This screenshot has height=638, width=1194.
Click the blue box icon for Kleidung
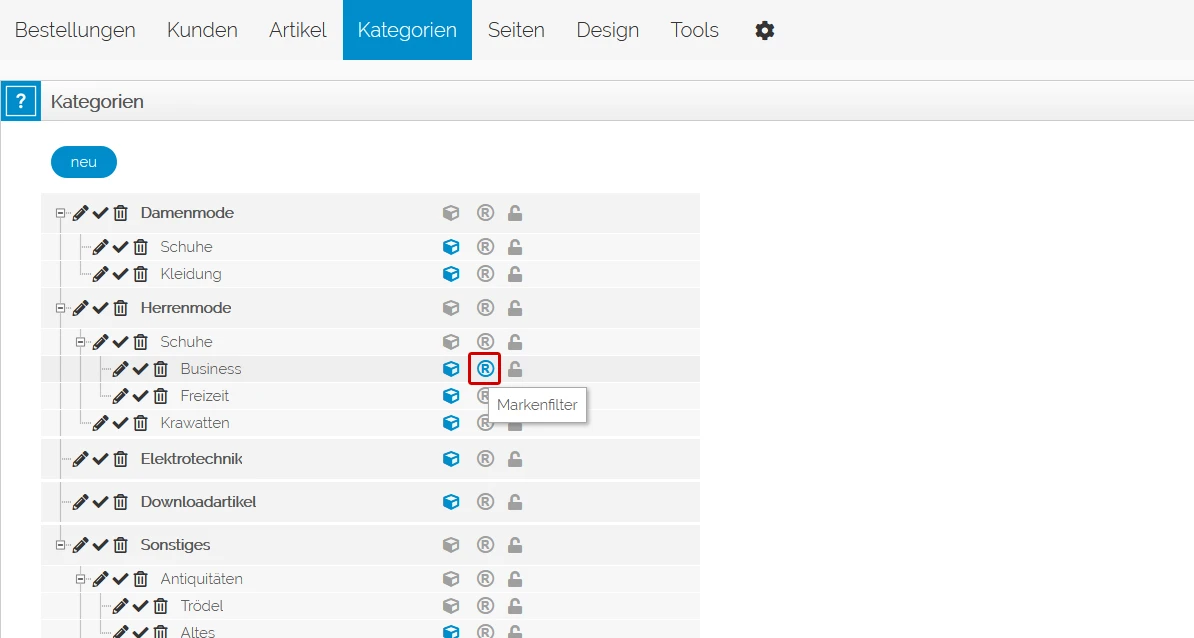451,274
